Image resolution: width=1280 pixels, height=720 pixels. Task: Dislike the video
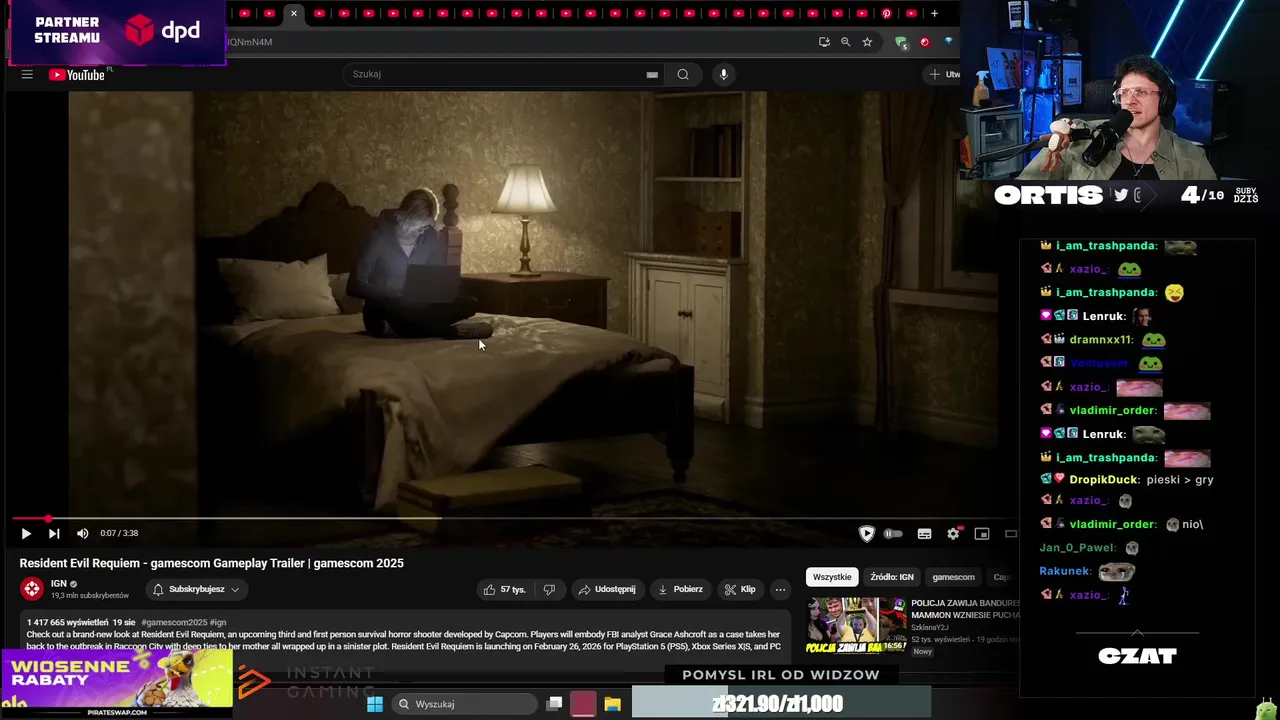(x=549, y=589)
